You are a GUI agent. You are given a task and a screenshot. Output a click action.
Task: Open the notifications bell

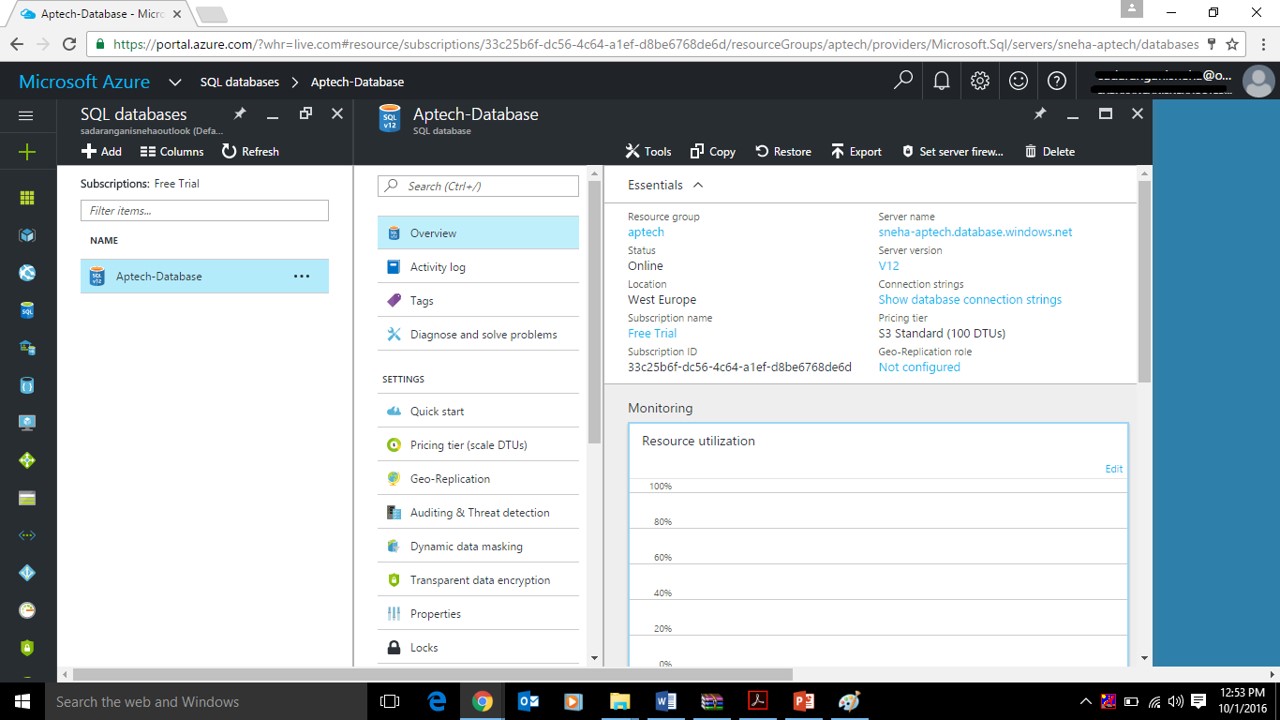point(941,81)
